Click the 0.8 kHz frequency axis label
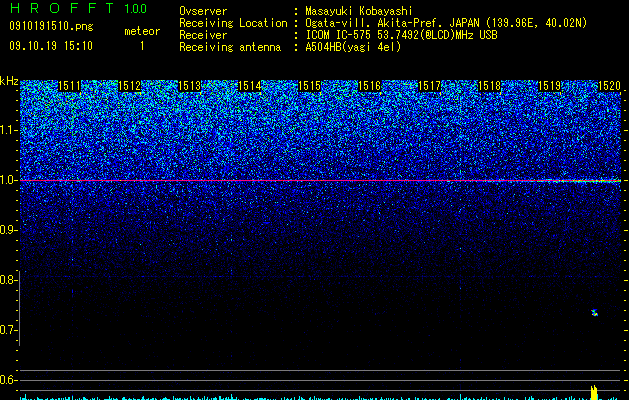The height and width of the screenshot is (400, 629). 9,280
